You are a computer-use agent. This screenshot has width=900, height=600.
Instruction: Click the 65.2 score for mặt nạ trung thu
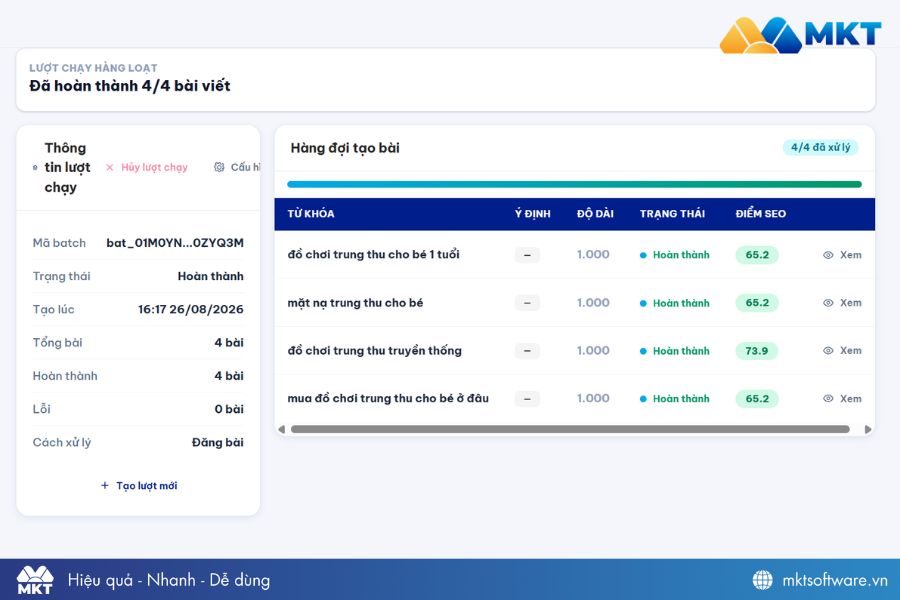(x=757, y=303)
